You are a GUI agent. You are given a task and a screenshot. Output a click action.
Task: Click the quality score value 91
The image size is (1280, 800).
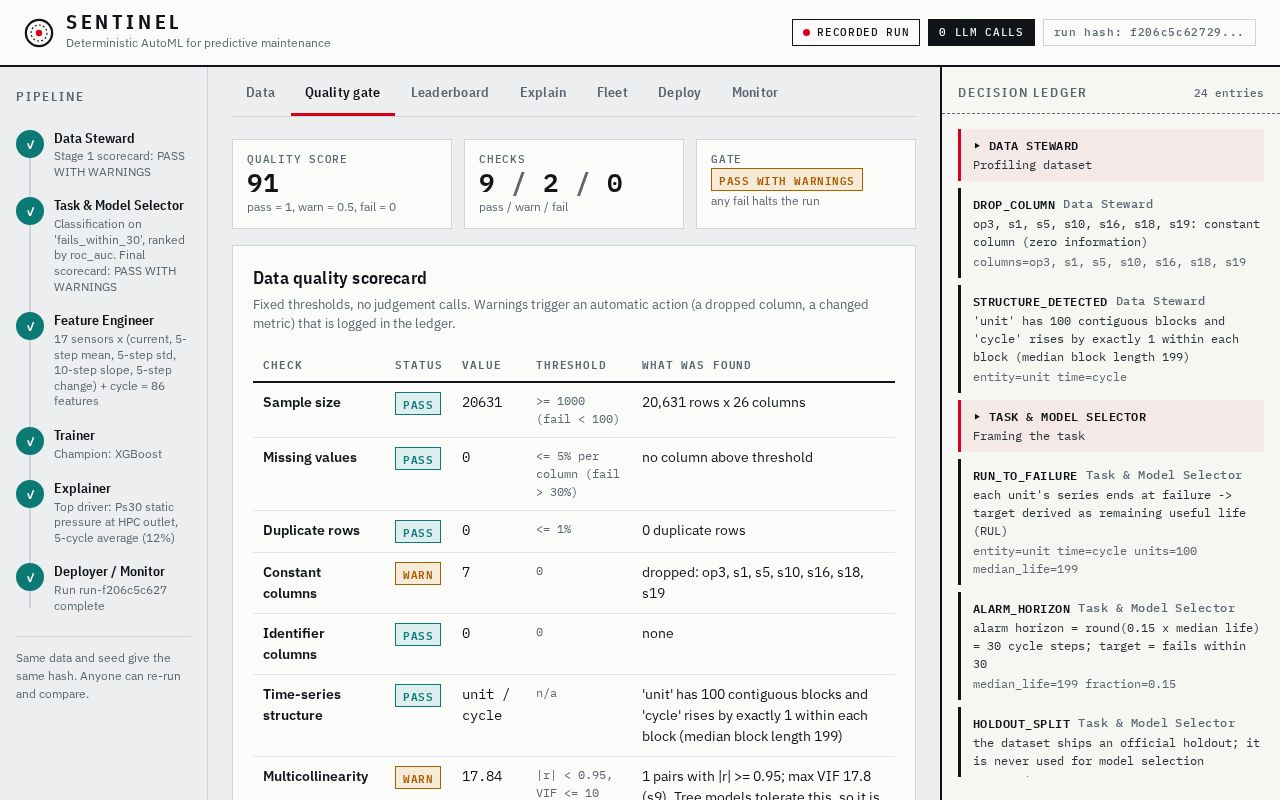[x=263, y=183]
